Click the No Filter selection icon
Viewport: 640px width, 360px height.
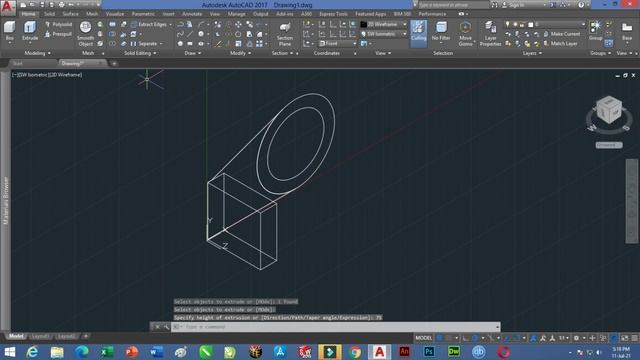tap(441, 32)
